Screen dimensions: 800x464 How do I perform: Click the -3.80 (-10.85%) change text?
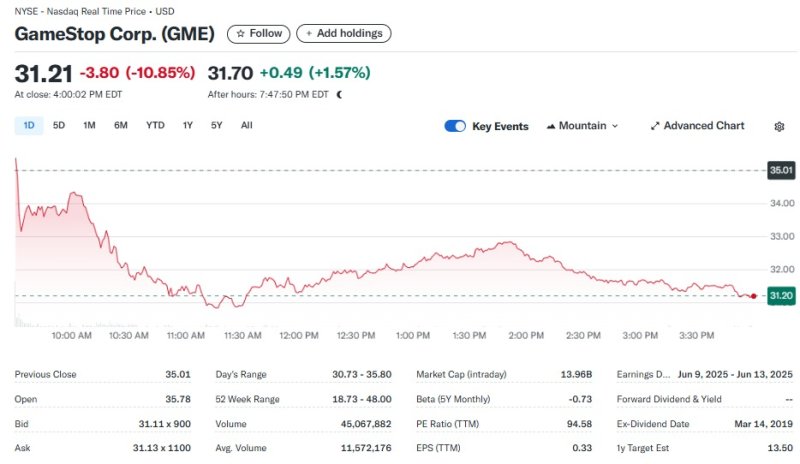[x=137, y=73]
